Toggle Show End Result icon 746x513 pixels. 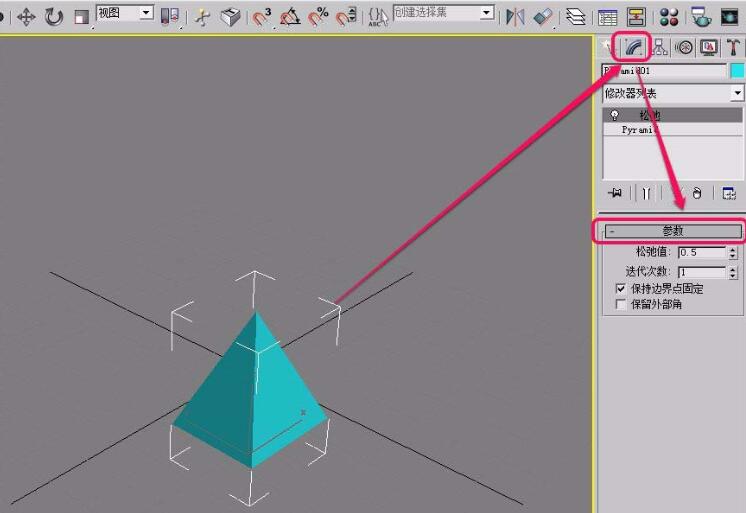point(646,193)
